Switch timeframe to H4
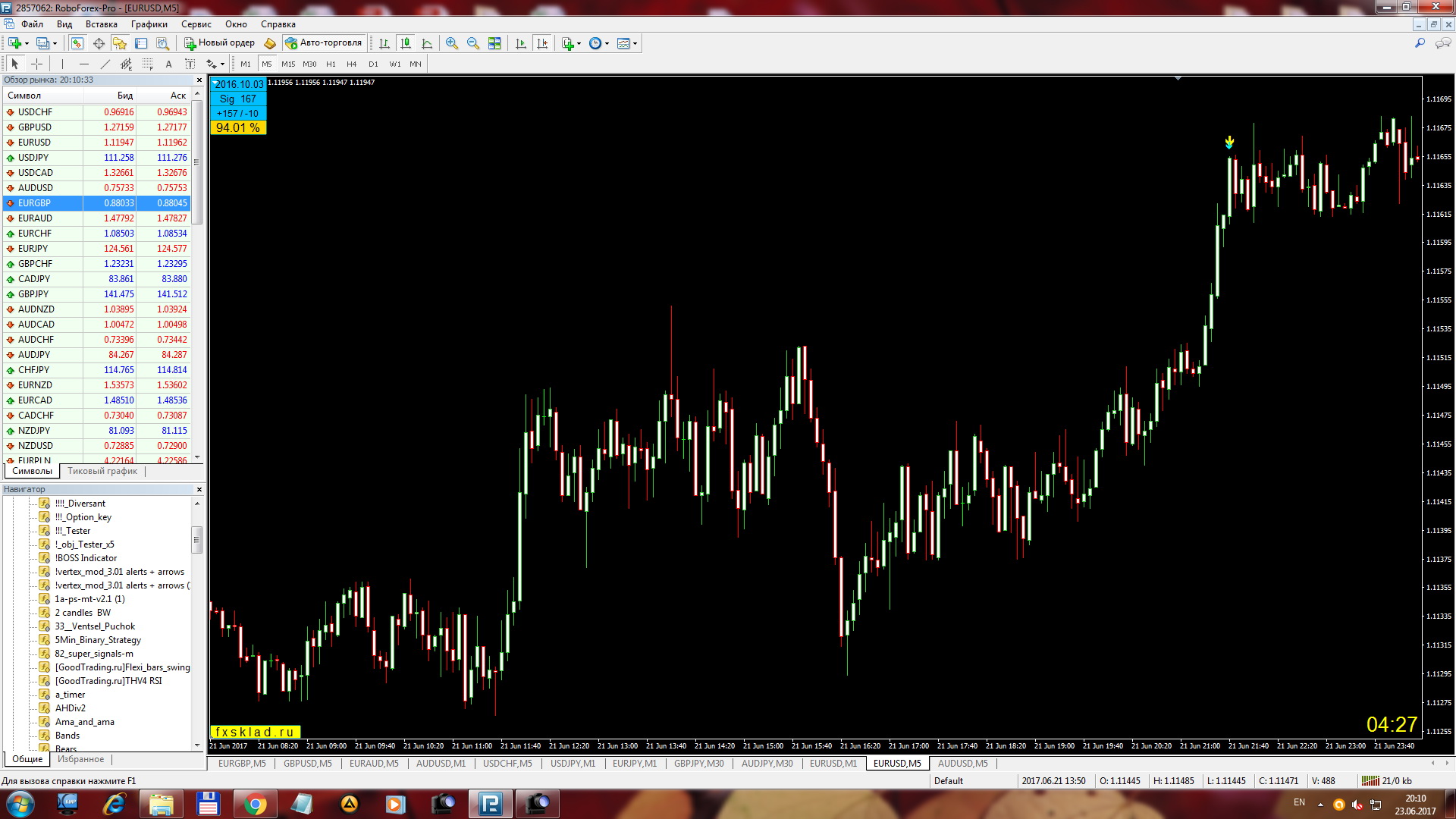The image size is (1456, 819). [352, 64]
